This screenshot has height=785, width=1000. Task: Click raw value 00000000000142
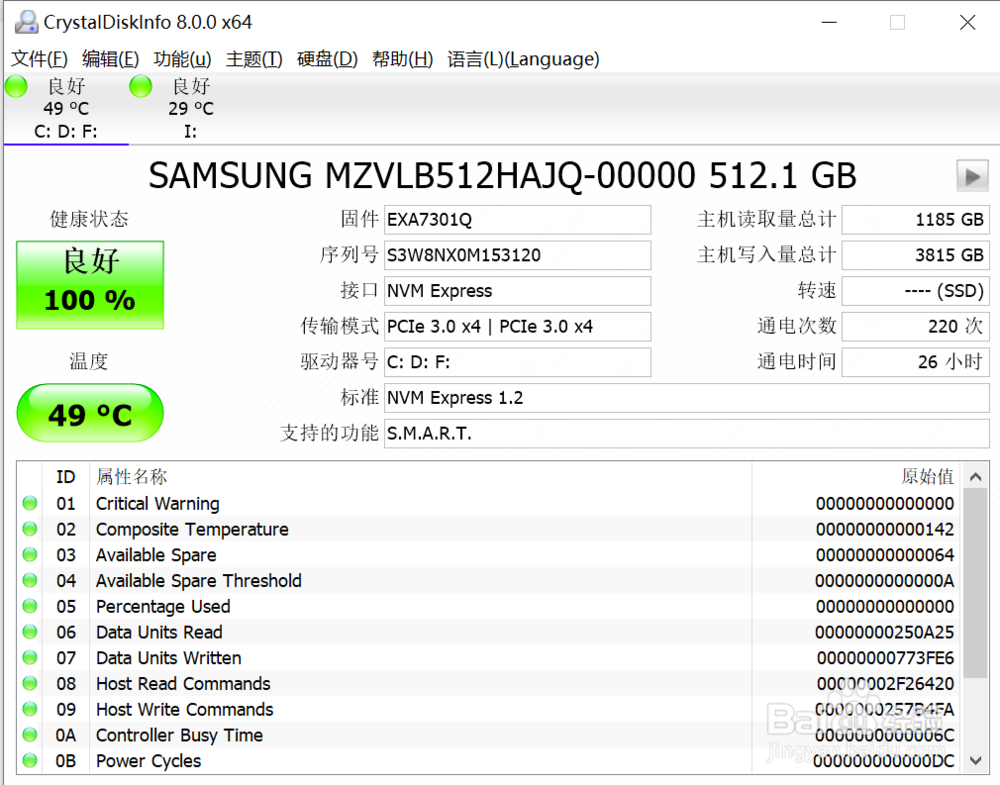tap(885, 529)
